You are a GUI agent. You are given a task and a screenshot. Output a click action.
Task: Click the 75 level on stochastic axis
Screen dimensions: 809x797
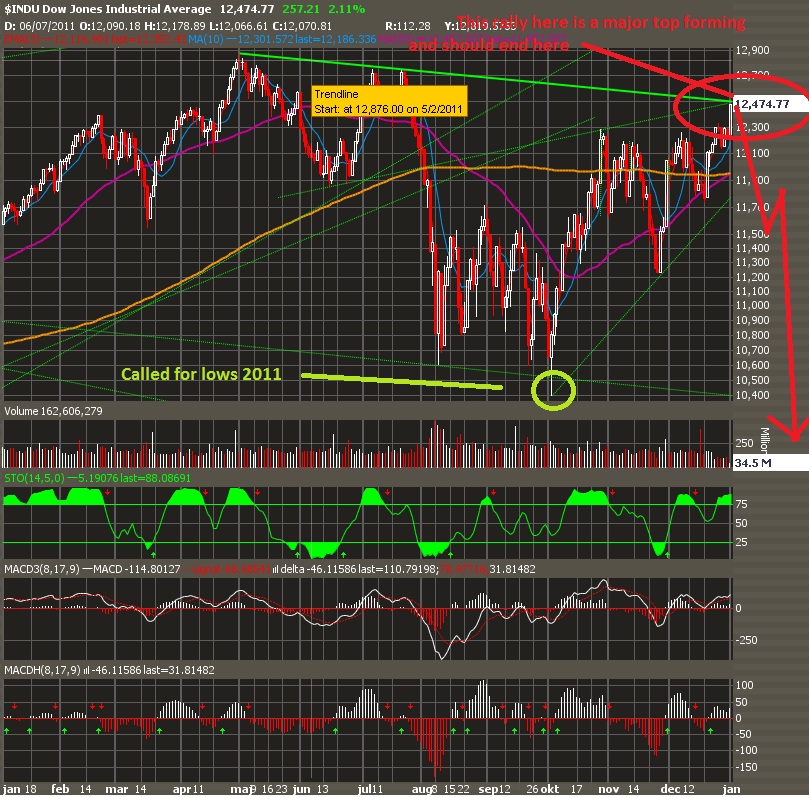coord(741,504)
